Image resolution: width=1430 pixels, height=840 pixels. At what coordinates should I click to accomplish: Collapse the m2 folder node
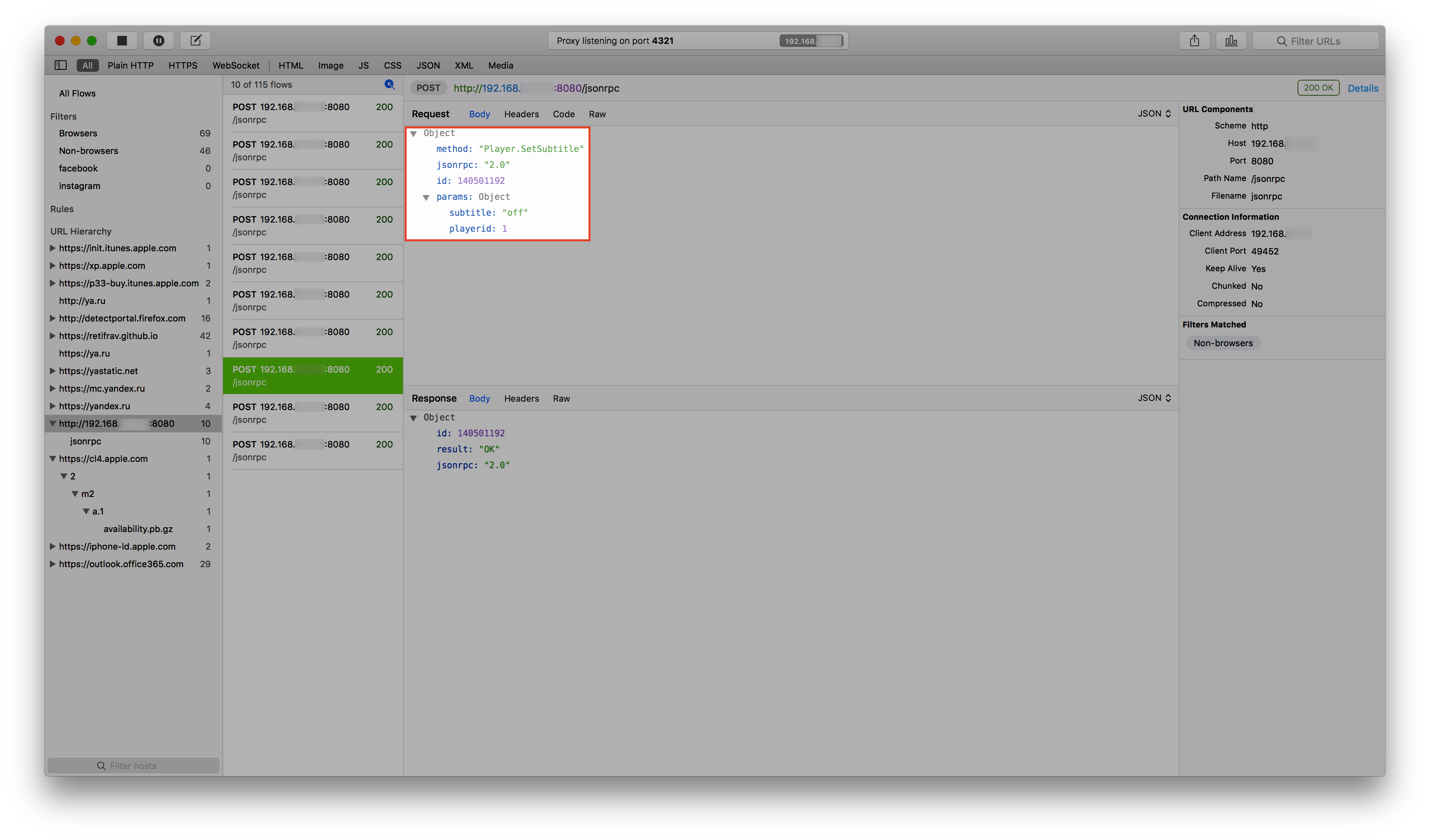pyautogui.click(x=75, y=494)
